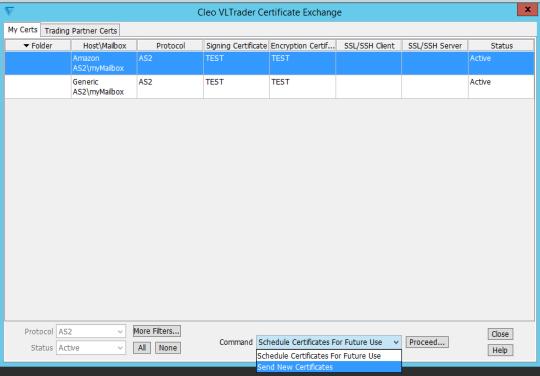The width and height of the screenshot is (540, 376).
Task: Select the Generic AS2\myMailbox row
Action: coord(269,87)
